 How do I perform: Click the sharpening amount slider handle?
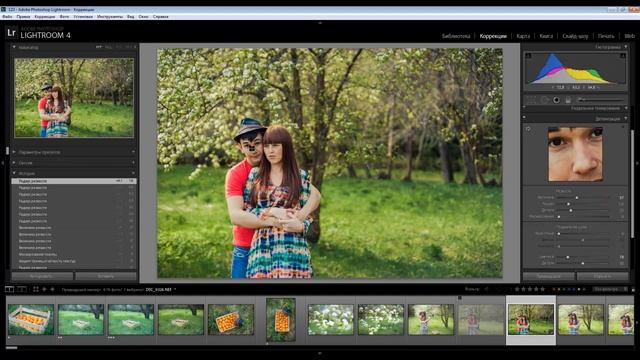[577, 198]
